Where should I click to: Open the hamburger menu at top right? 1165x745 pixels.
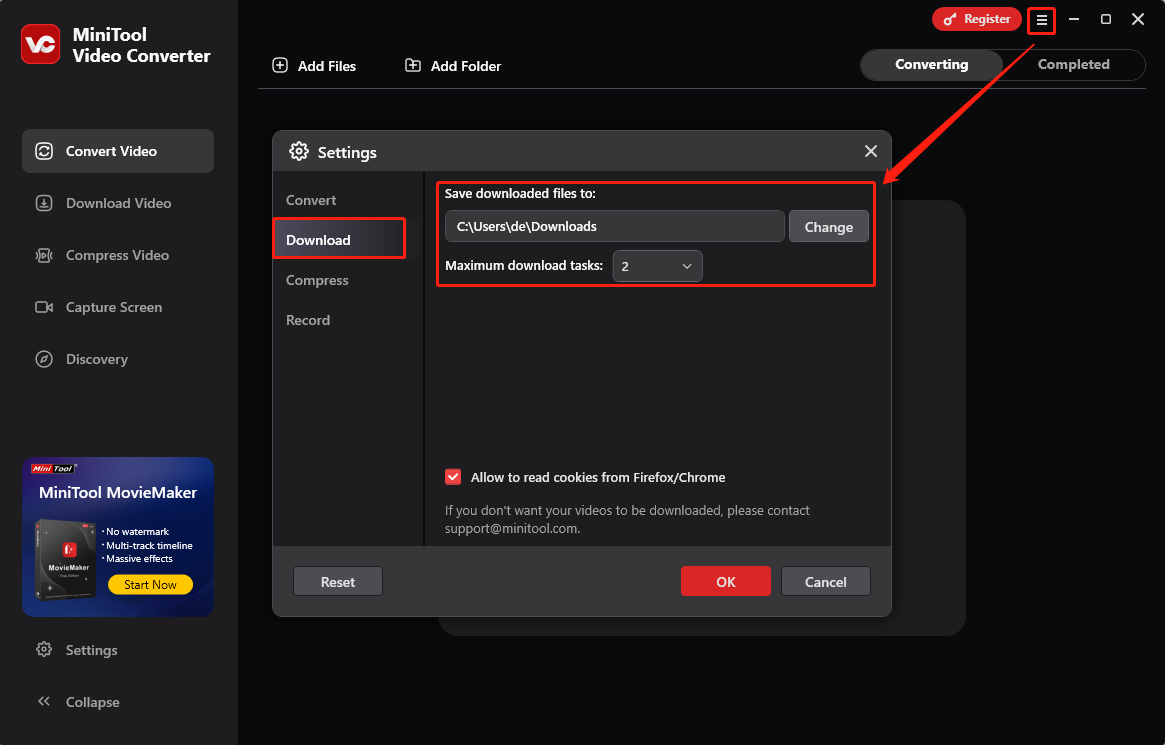tap(1042, 20)
